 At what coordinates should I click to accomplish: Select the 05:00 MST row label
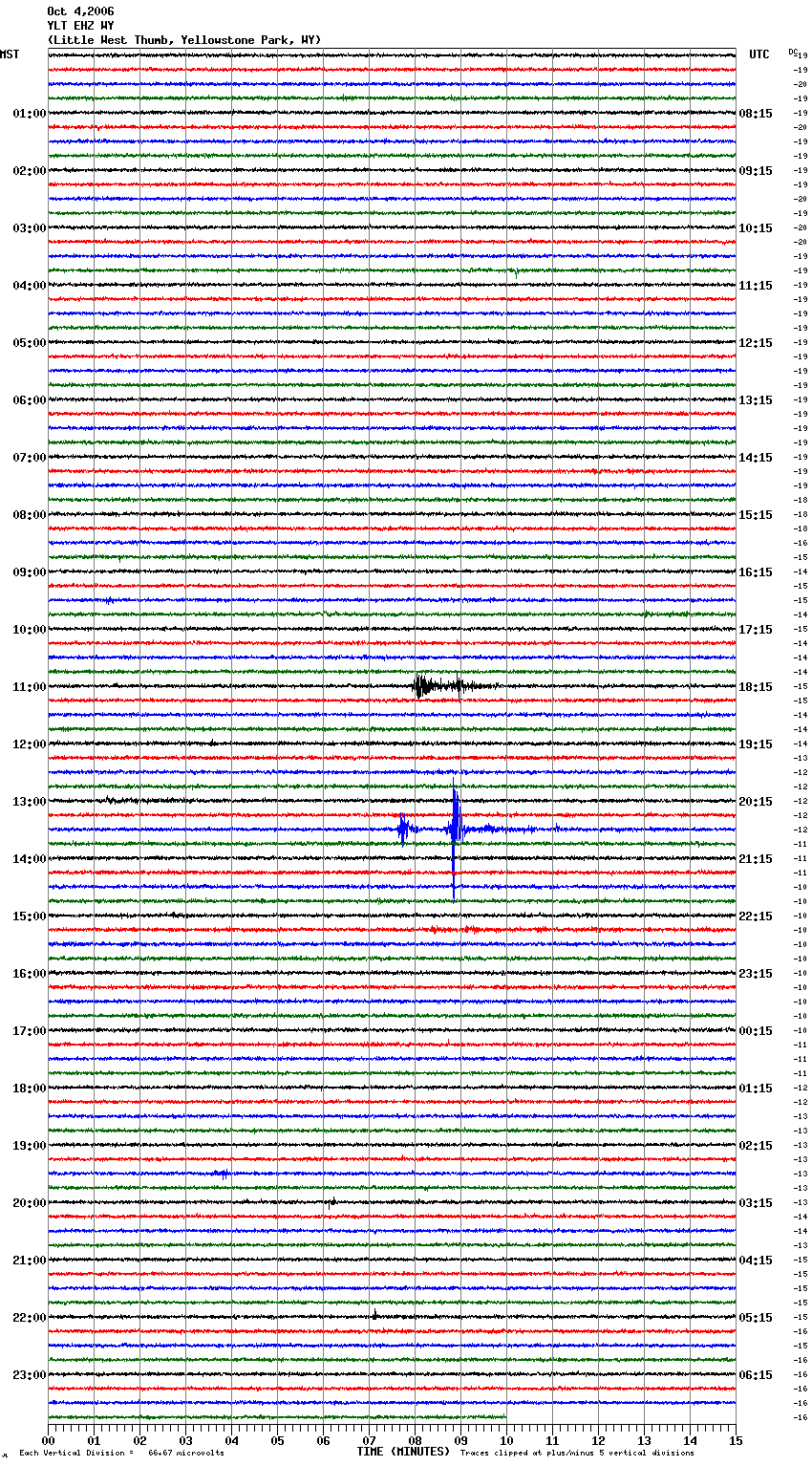[29, 343]
